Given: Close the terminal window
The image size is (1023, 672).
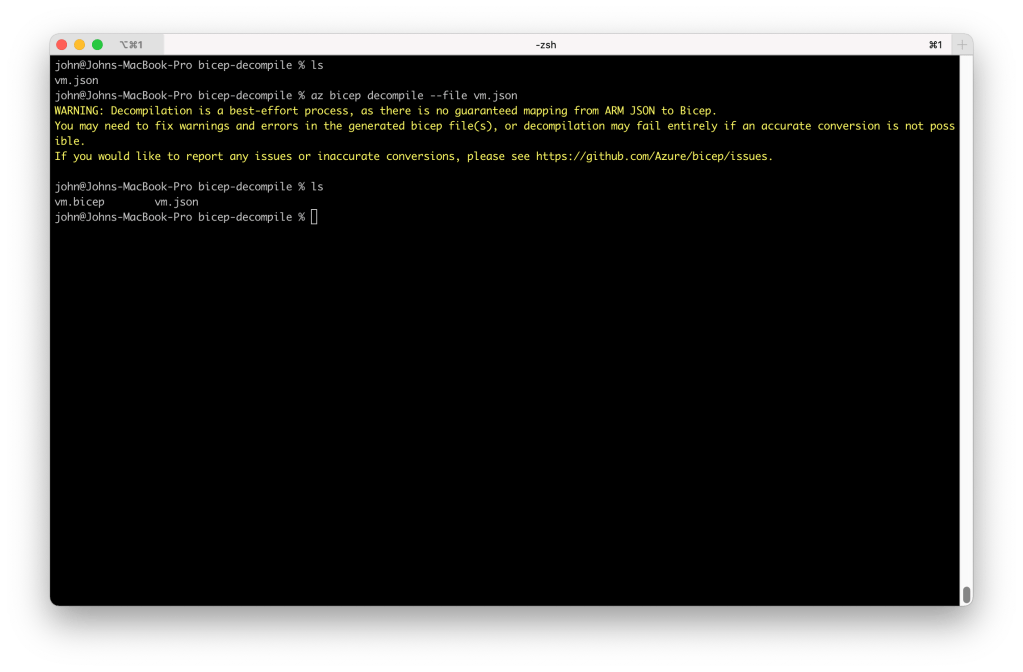Looking at the screenshot, I should point(61,45).
